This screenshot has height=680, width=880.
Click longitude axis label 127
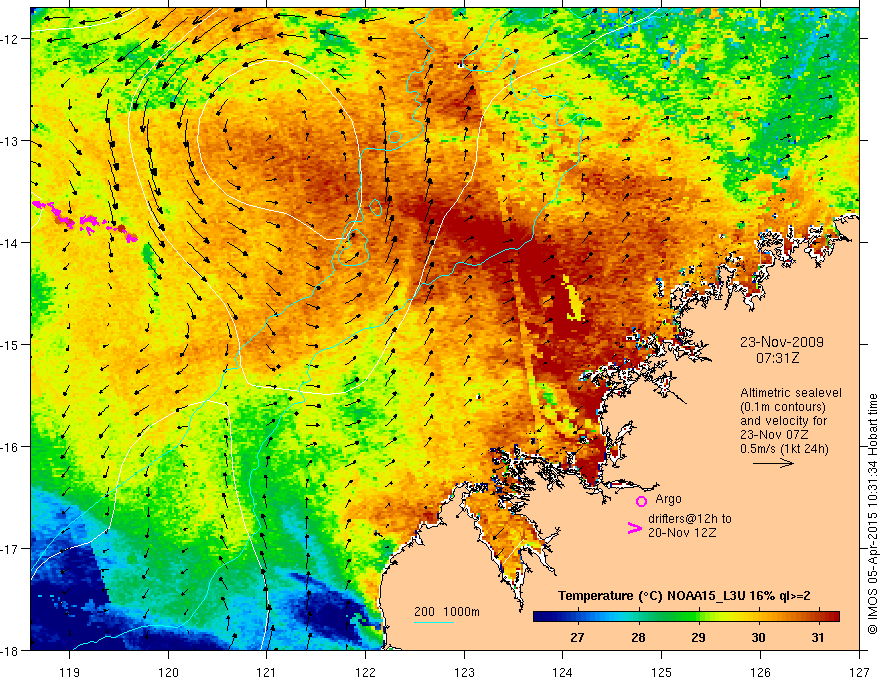(859, 672)
